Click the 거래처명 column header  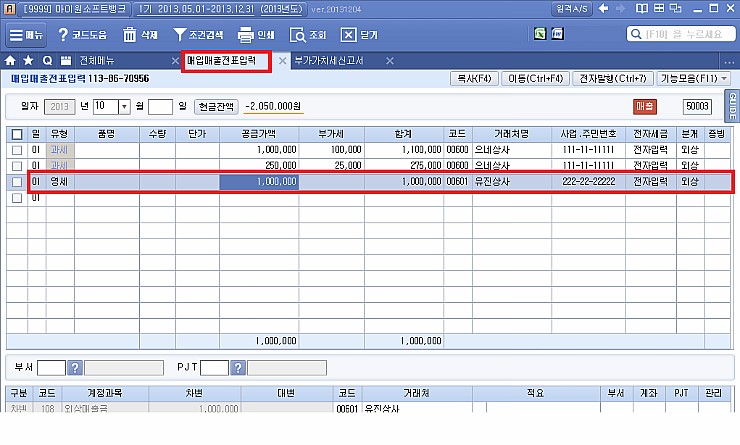512,134
